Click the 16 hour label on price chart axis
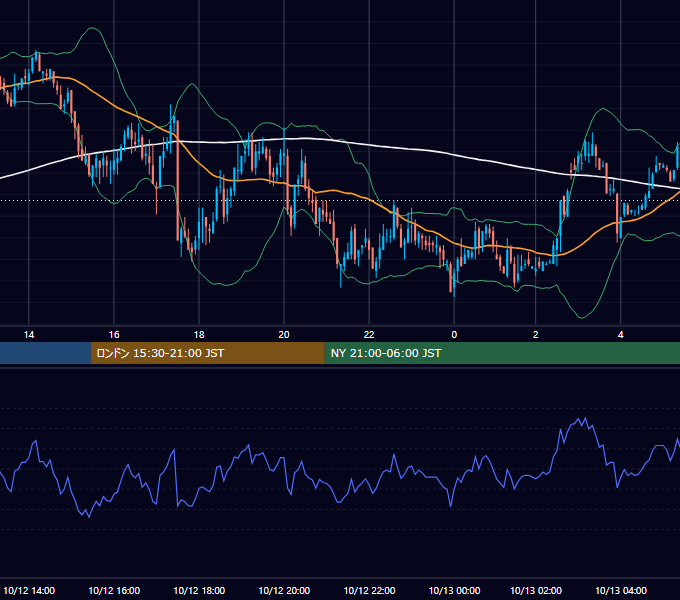 (114, 335)
